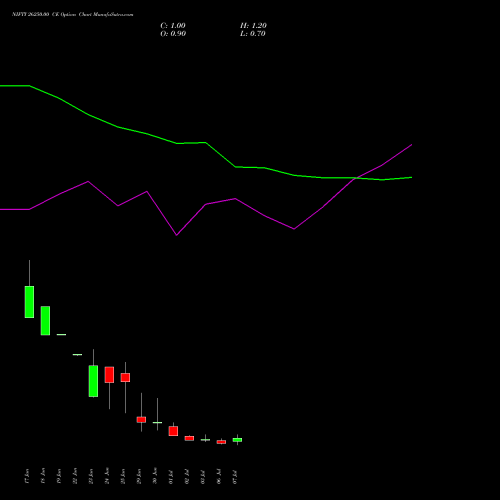
Task: Select the '19 Jun' date label
Action: pyautogui.click(x=59, y=476)
